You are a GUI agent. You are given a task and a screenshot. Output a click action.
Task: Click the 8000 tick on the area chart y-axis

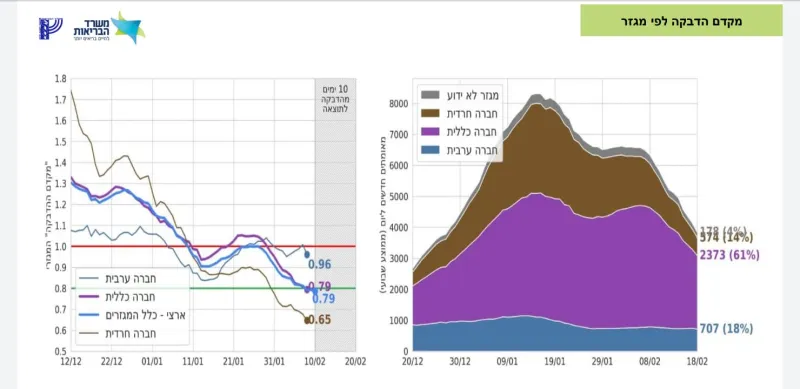click(399, 104)
